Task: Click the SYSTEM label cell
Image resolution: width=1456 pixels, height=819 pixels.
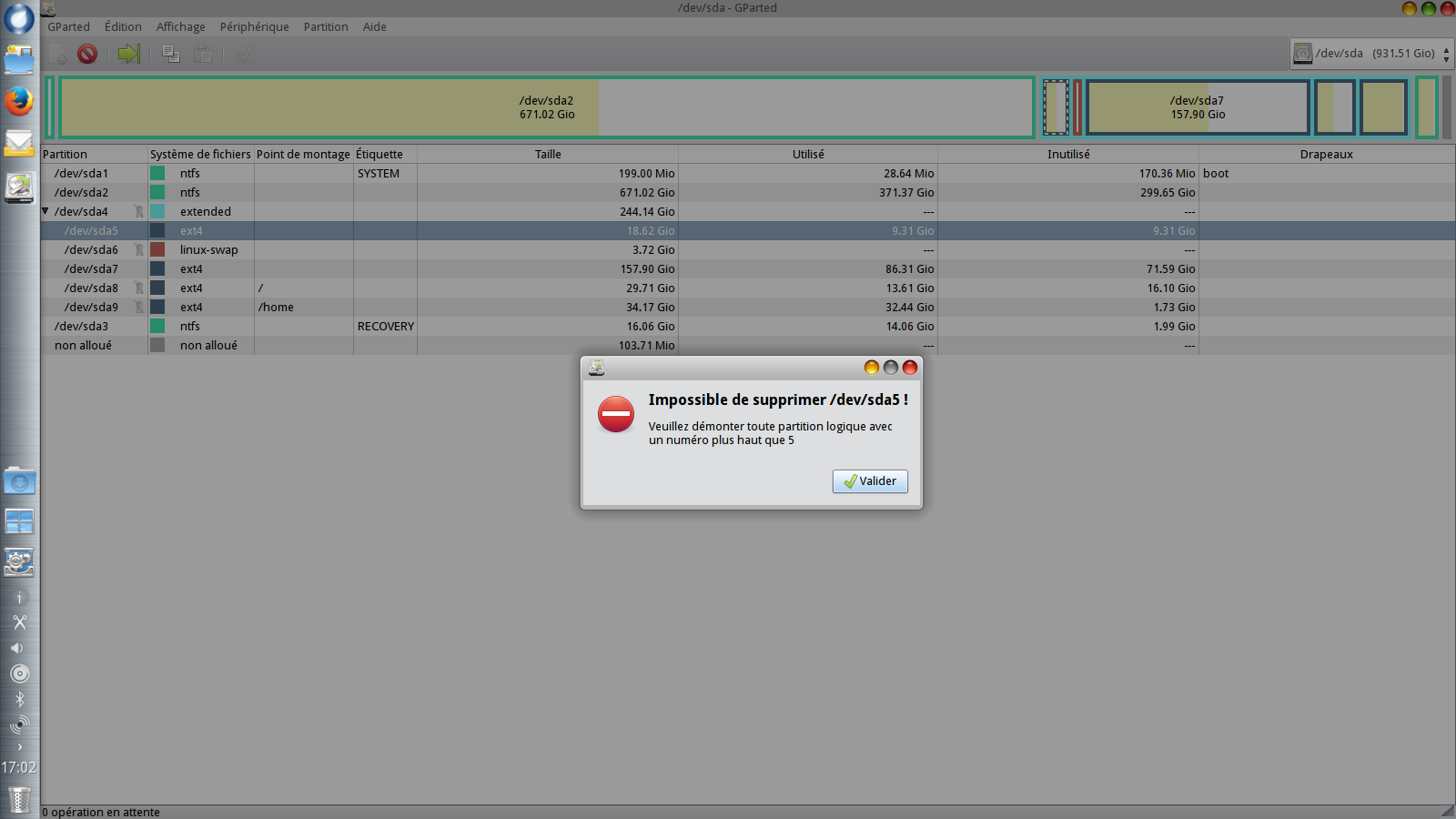Action: [x=379, y=174]
